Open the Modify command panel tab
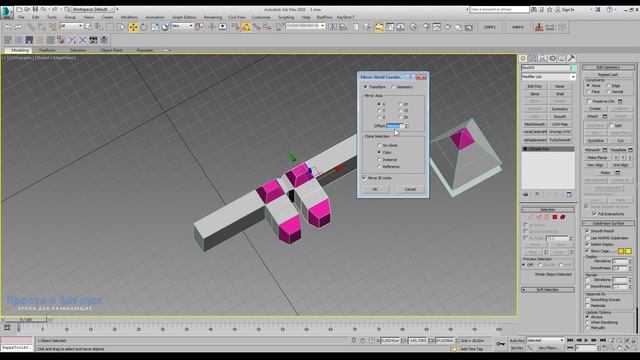The image size is (640, 360). (x=533, y=58)
